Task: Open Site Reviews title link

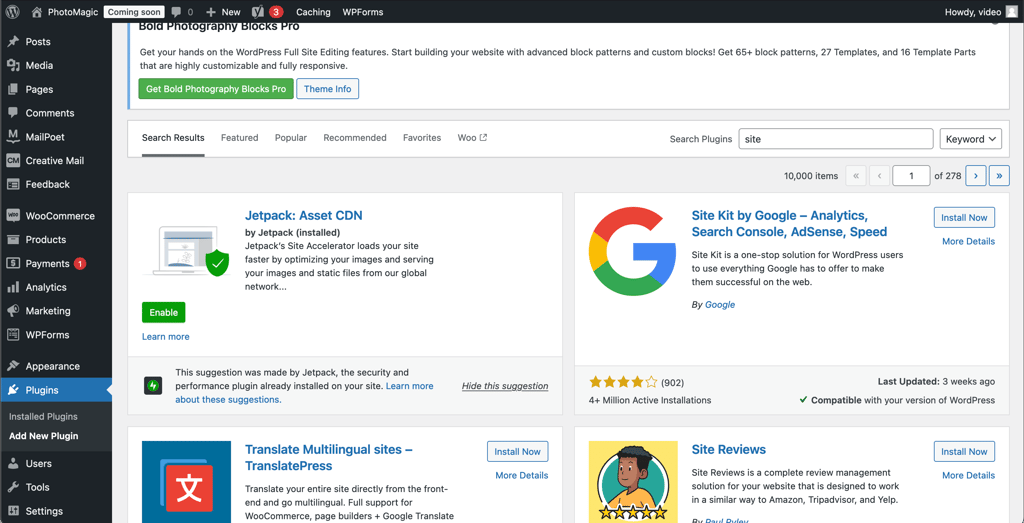Action: pyautogui.click(x=729, y=449)
